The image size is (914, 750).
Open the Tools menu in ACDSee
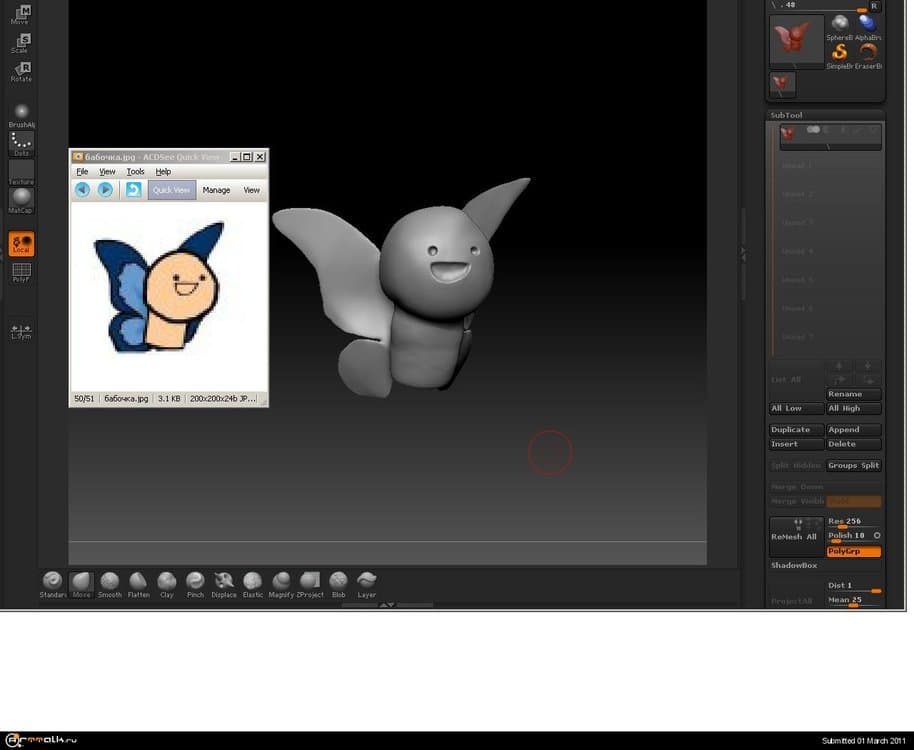(x=135, y=172)
